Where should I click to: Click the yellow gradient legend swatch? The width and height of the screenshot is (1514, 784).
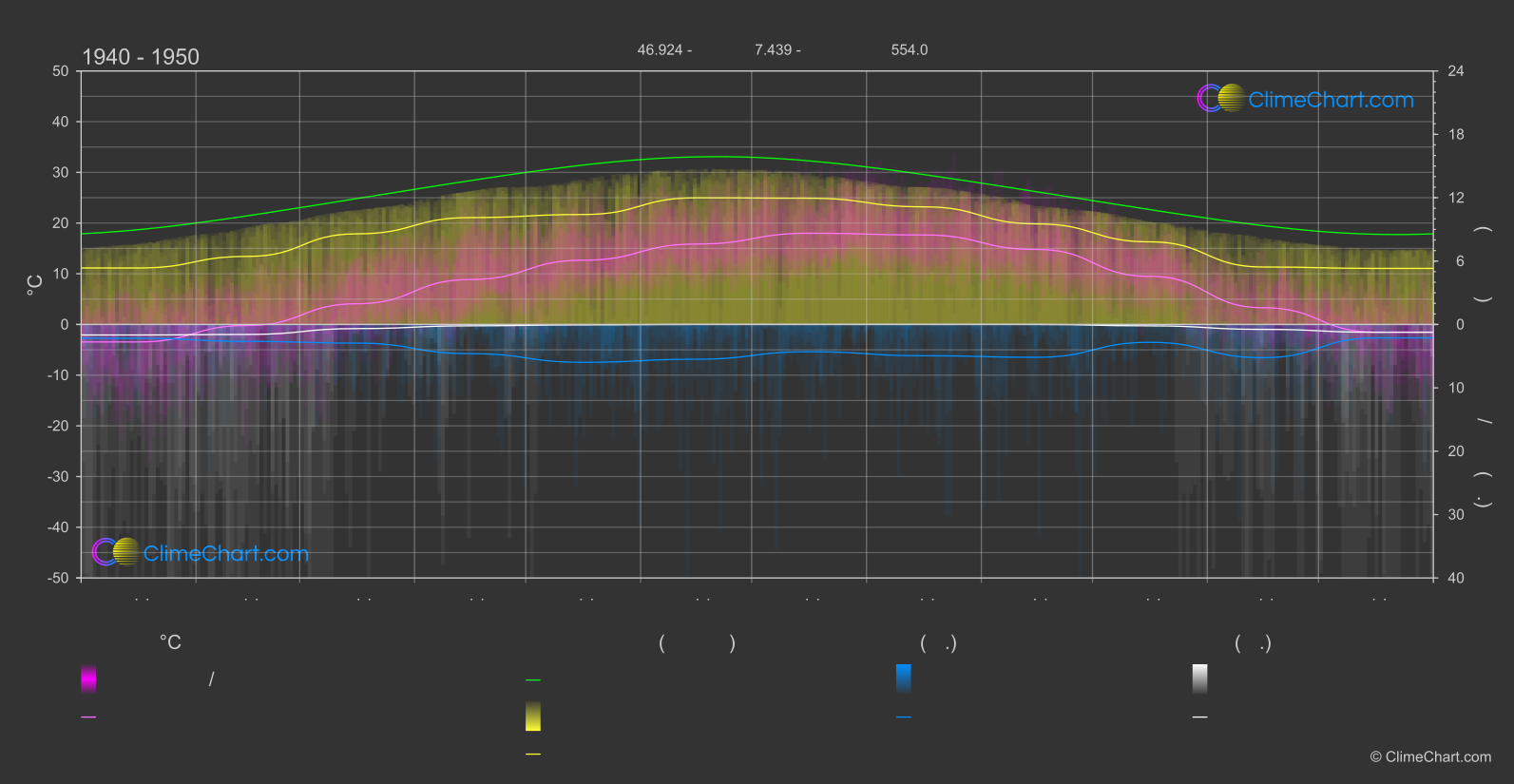tap(533, 717)
